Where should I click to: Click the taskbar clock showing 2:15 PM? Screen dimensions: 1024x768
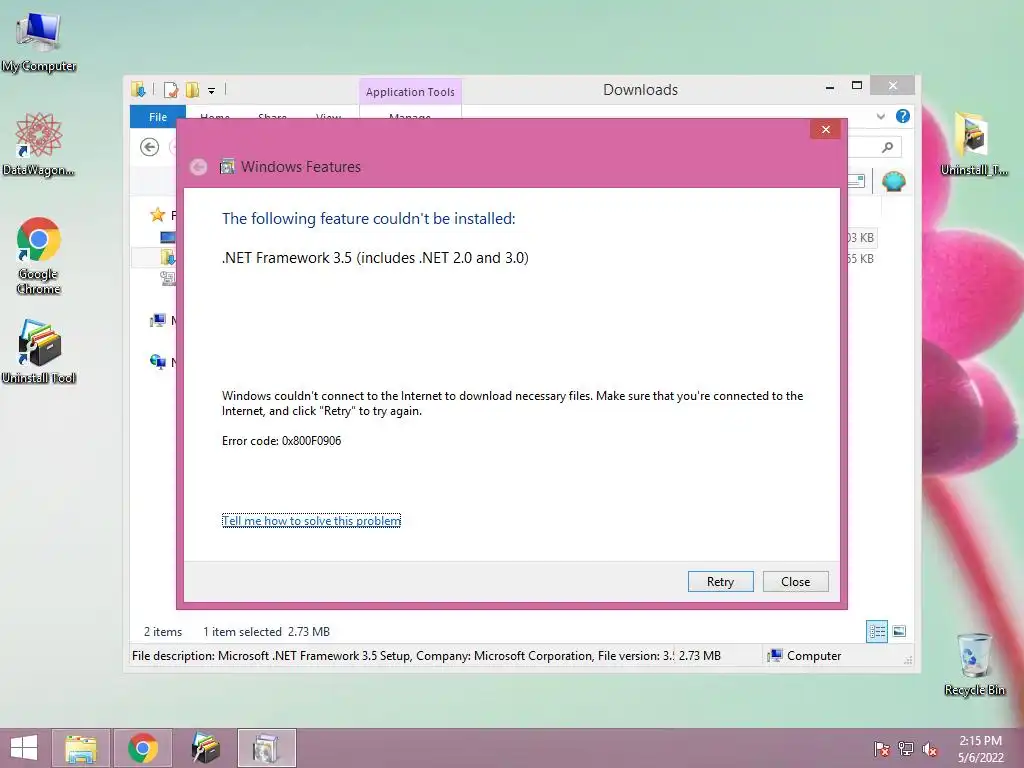[x=980, y=748]
